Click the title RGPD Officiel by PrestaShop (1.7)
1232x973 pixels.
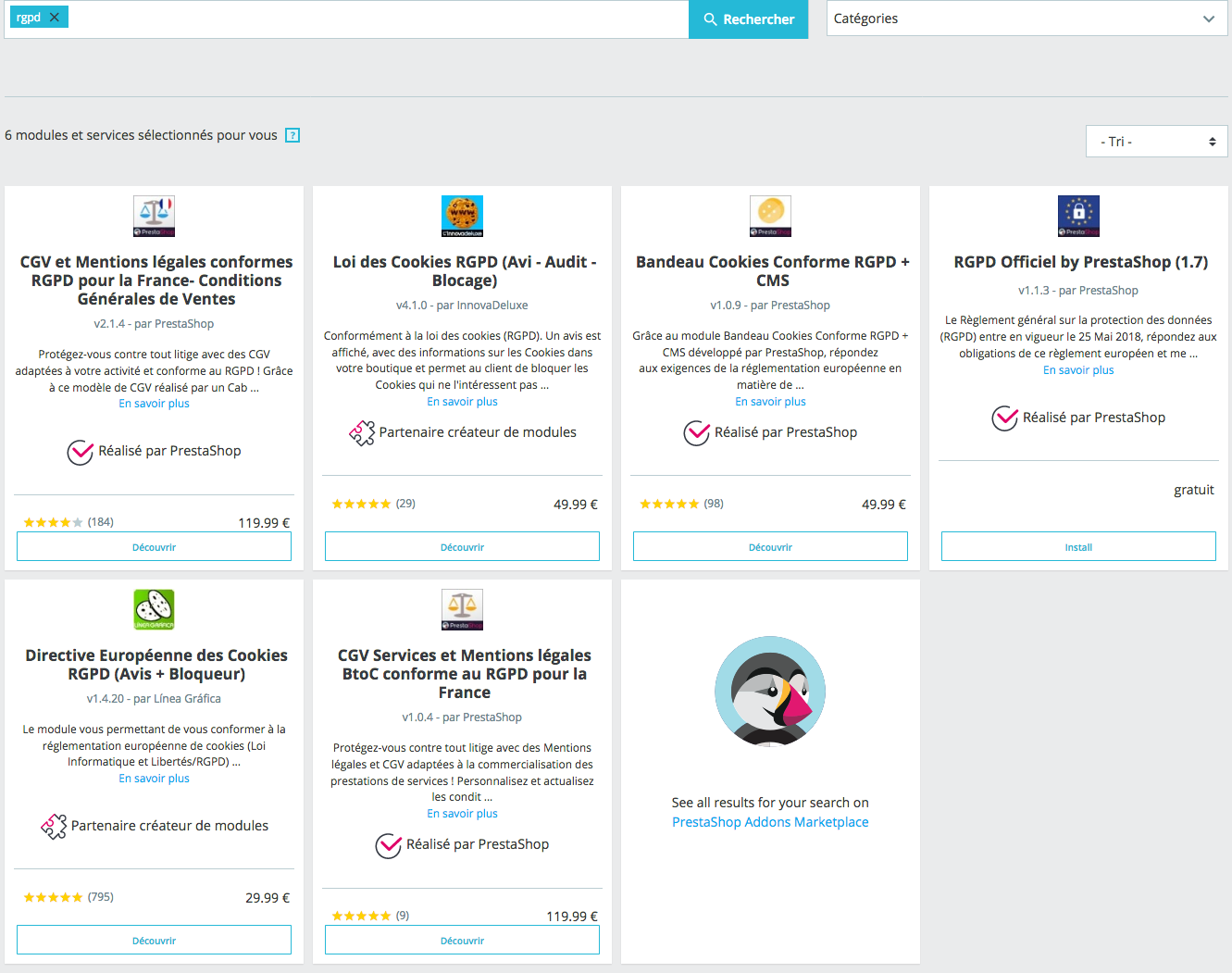coord(1081,262)
